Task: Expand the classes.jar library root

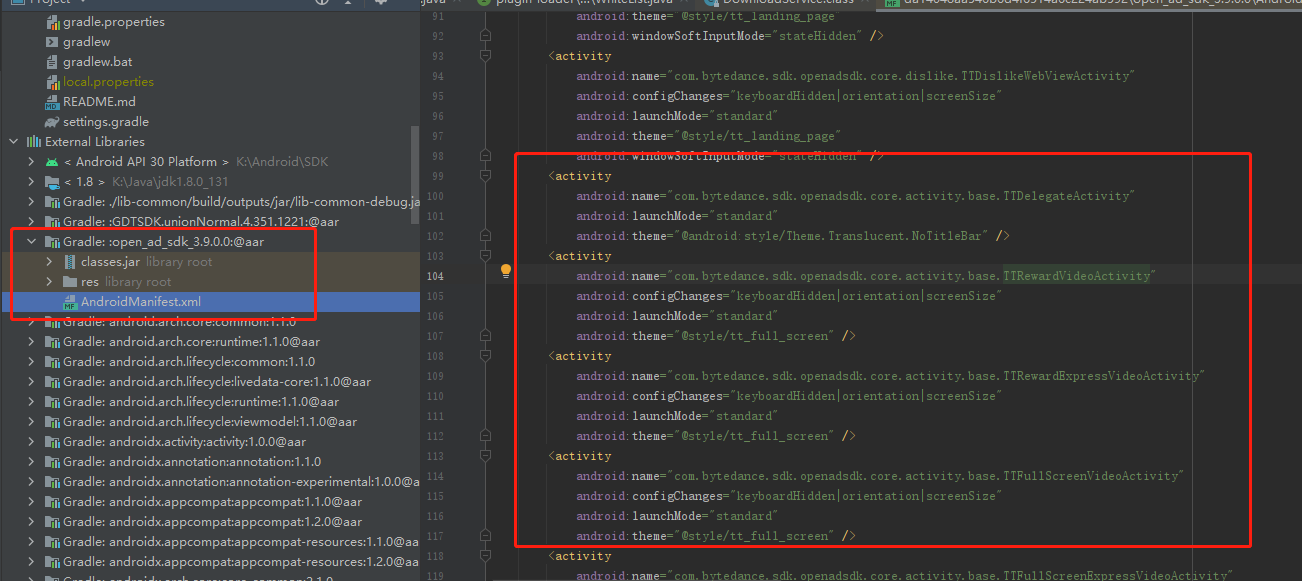Action: 49,262
